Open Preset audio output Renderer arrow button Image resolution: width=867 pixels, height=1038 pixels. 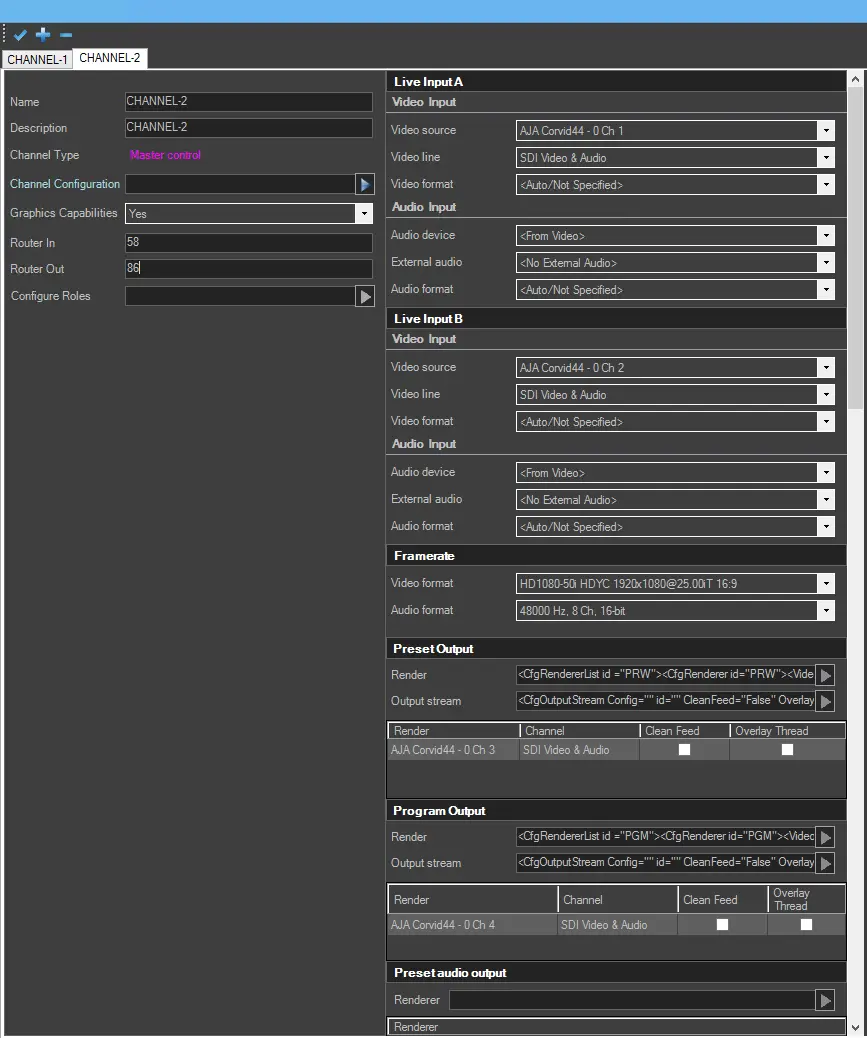[x=826, y=1000]
